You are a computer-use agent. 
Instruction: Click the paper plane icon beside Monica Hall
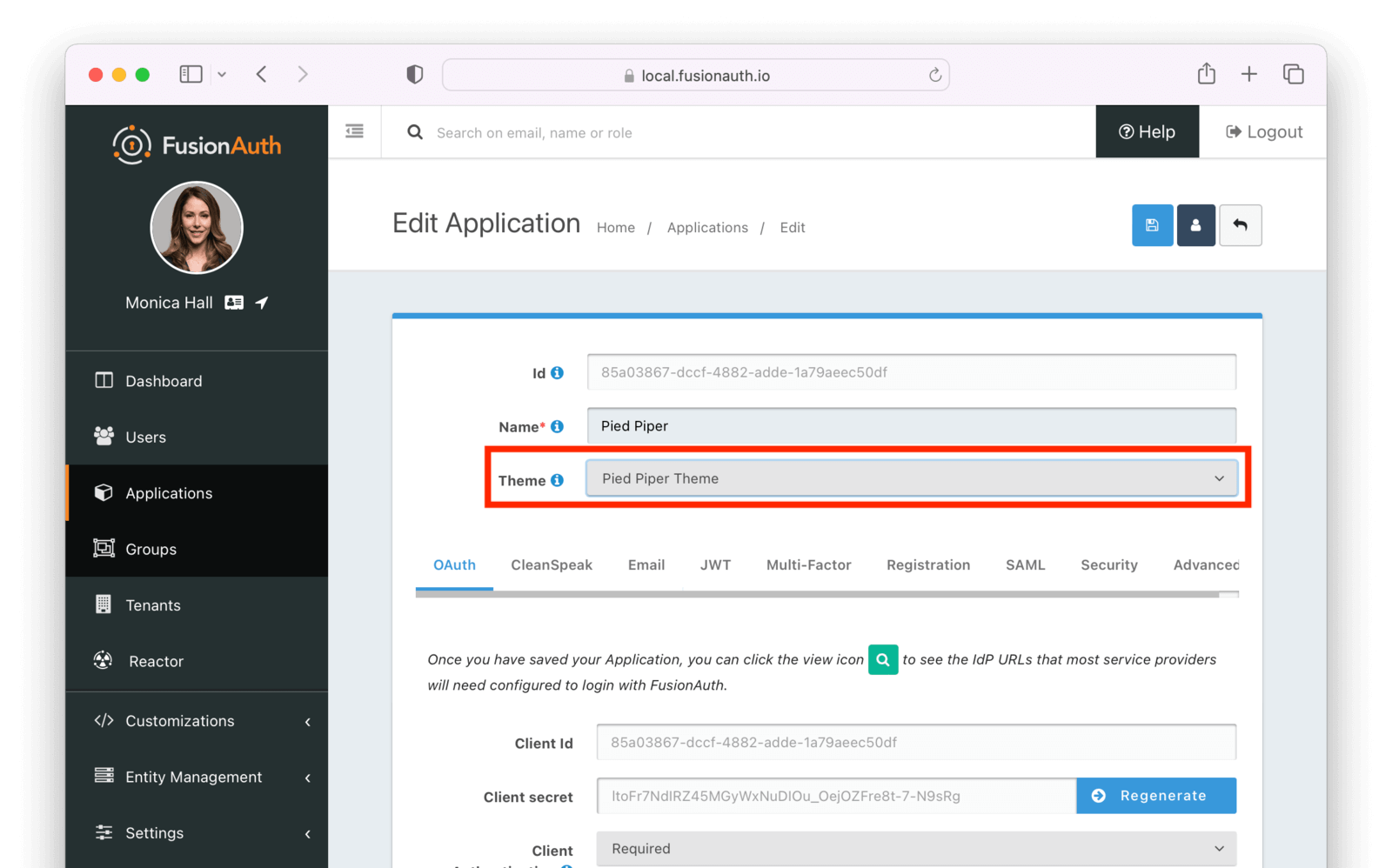(x=262, y=303)
